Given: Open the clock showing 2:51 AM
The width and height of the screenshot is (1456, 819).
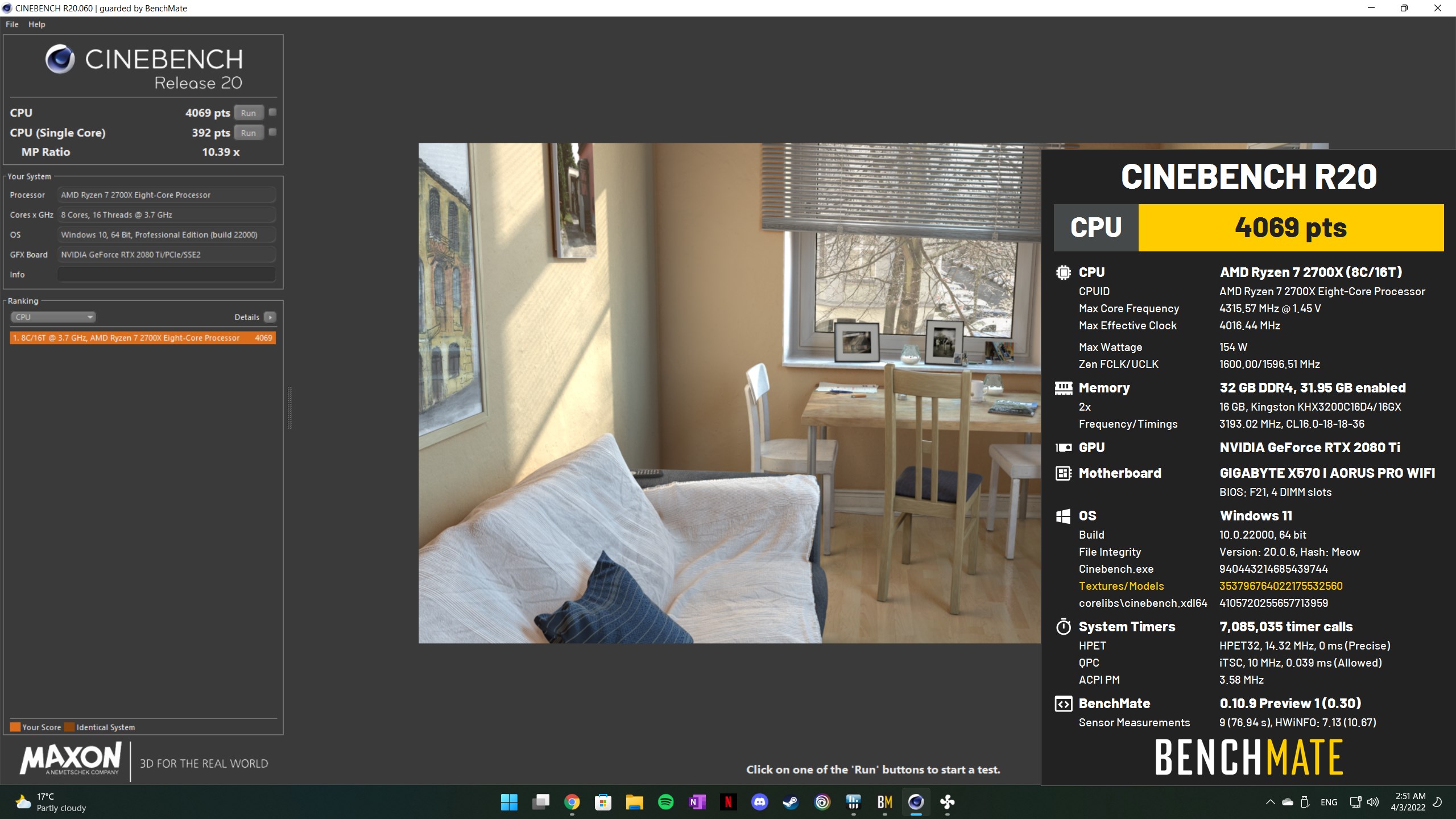Looking at the screenshot, I should [x=1408, y=802].
